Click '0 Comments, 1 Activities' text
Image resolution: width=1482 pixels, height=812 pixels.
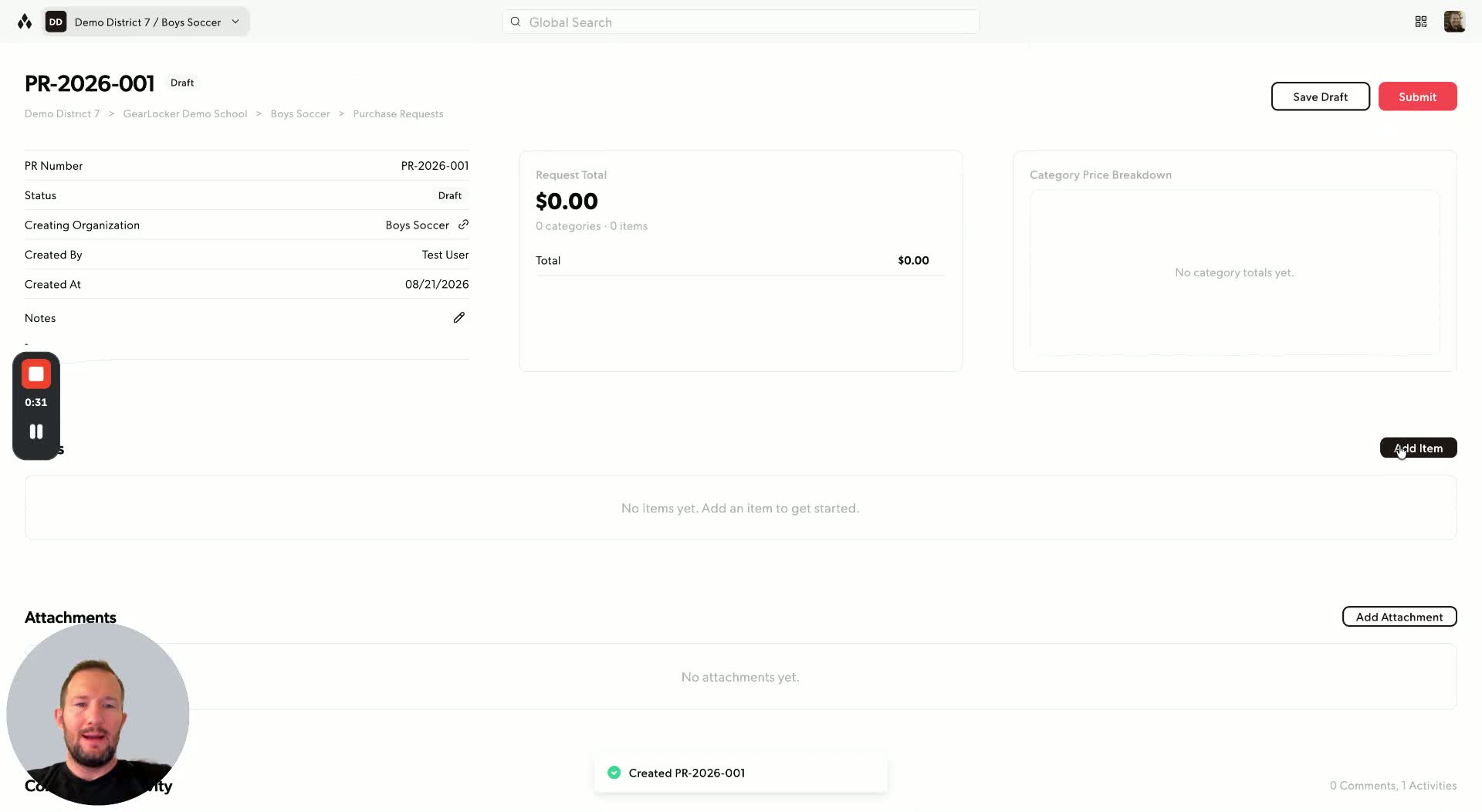click(x=1393, y=786)
